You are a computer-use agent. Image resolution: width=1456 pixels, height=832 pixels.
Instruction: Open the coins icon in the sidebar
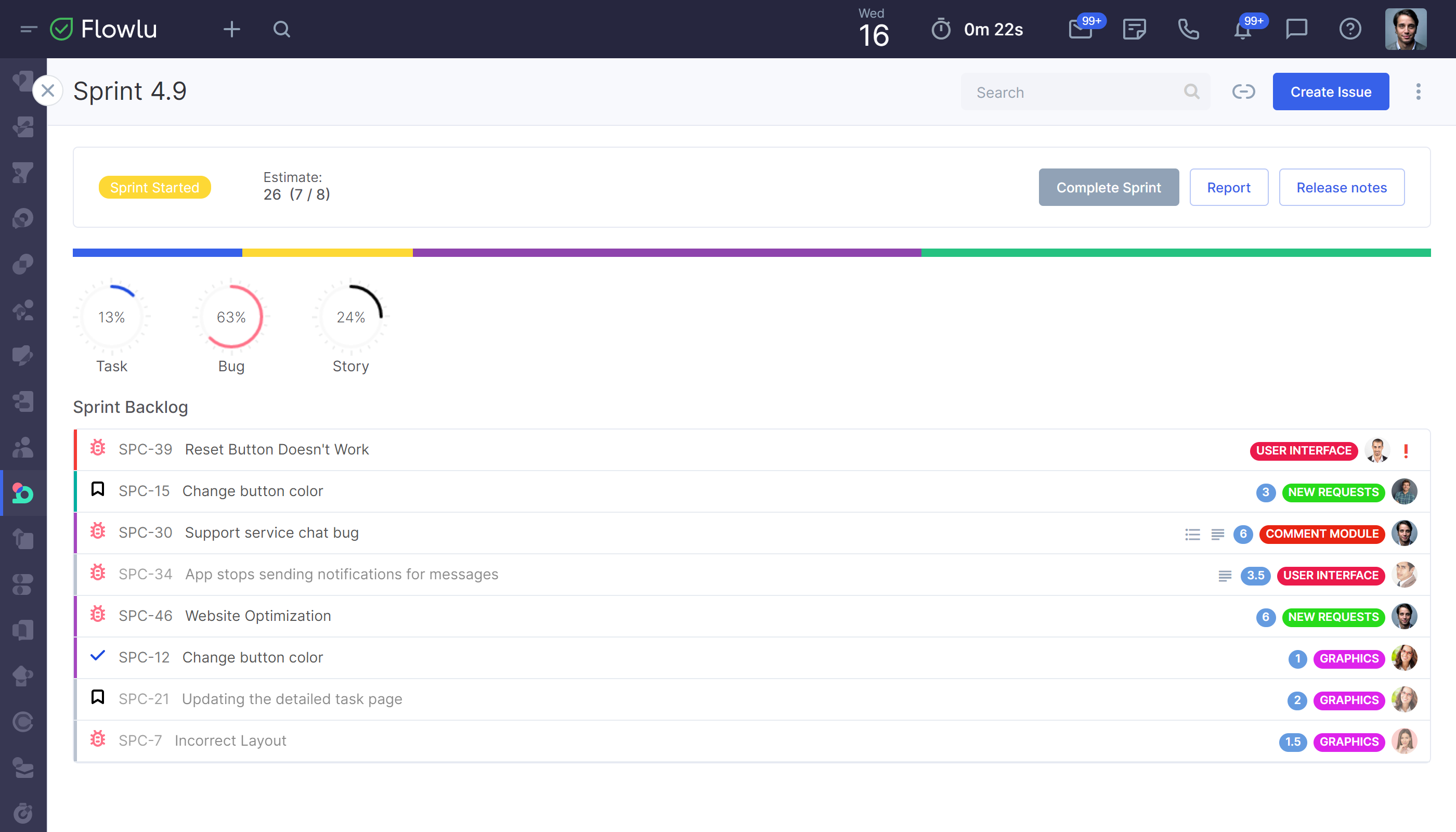click(x=23, y=264)
